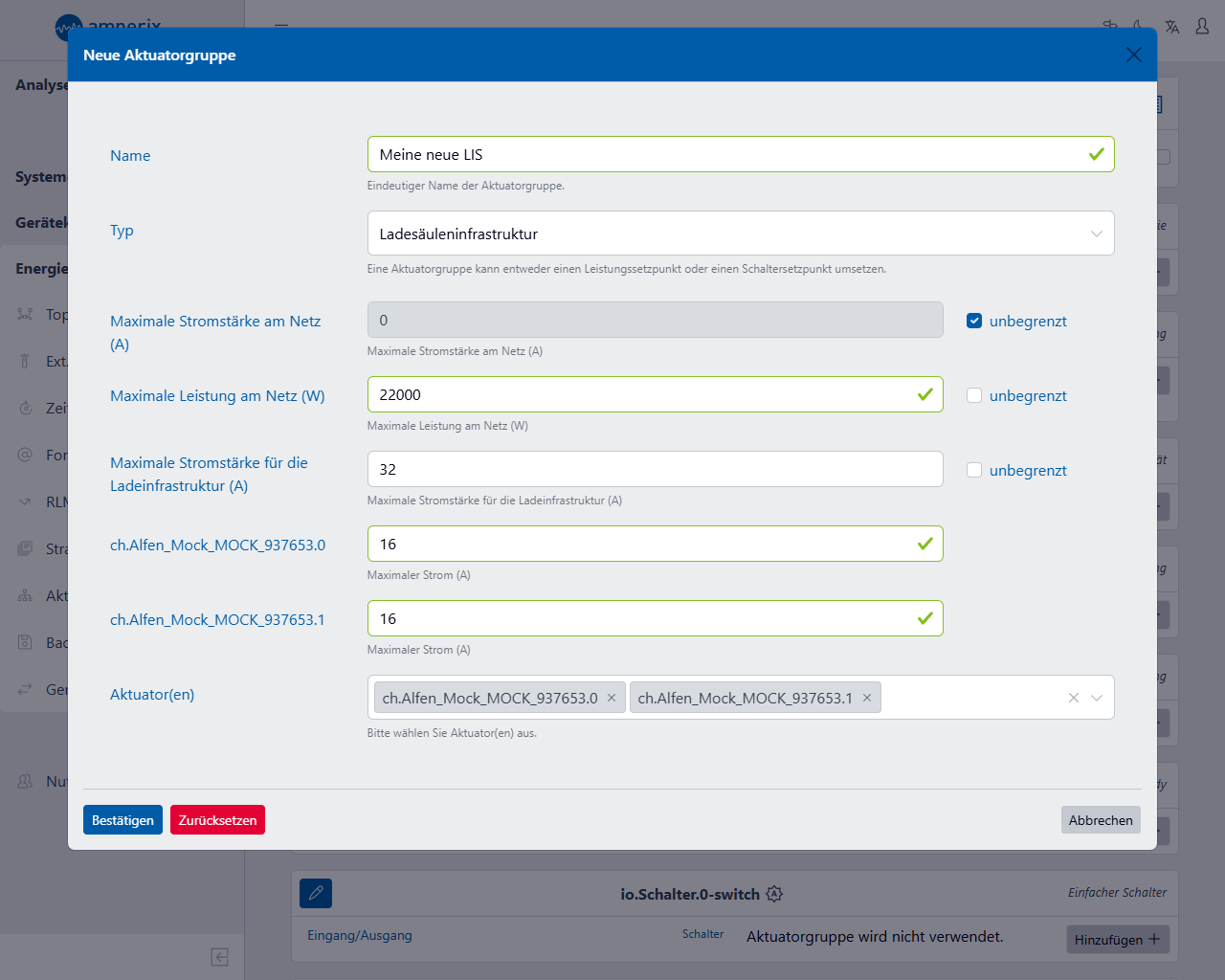Image resolution: width=1225 pixels, height=980 pixels.
Task: Open settings gear next to io.Schalter.0-switch
Action: pyautogui.click(x=774, y=894)
